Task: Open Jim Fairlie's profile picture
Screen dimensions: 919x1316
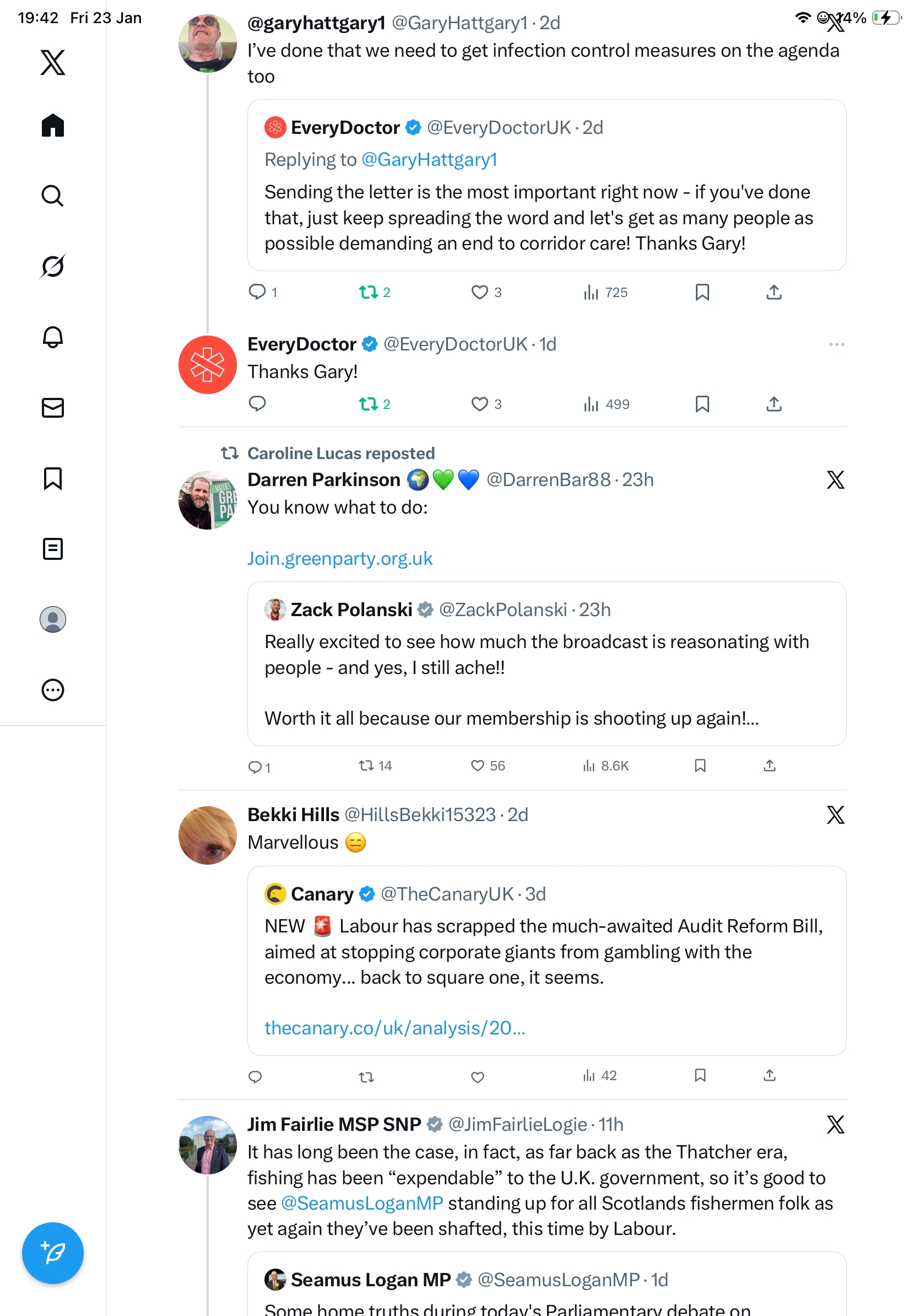Action: tap(207, 1145)
